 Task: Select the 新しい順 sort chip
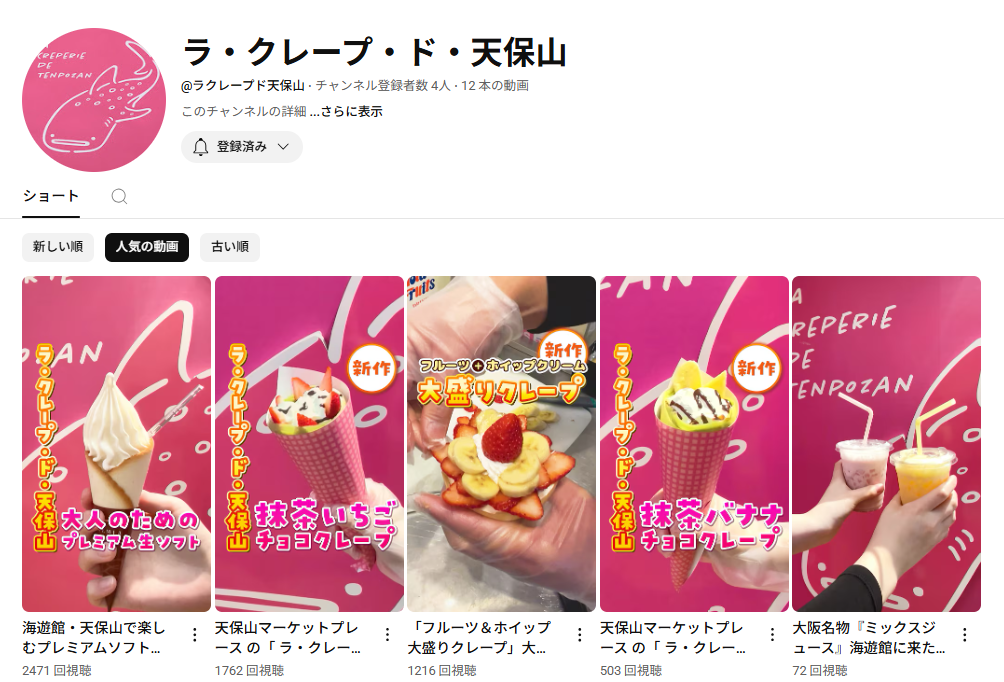(58, 247)
